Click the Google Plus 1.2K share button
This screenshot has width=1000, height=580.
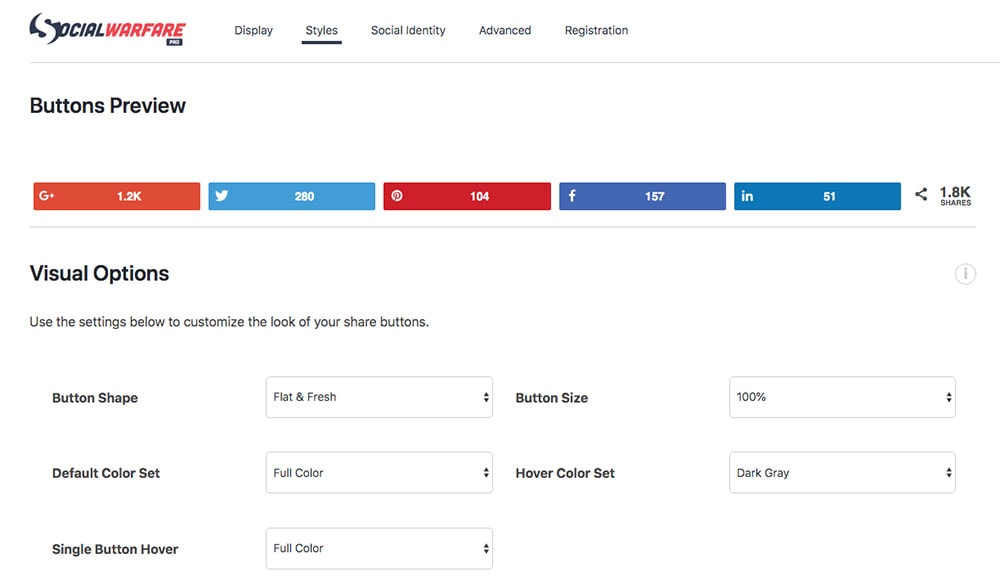[117, 196]
